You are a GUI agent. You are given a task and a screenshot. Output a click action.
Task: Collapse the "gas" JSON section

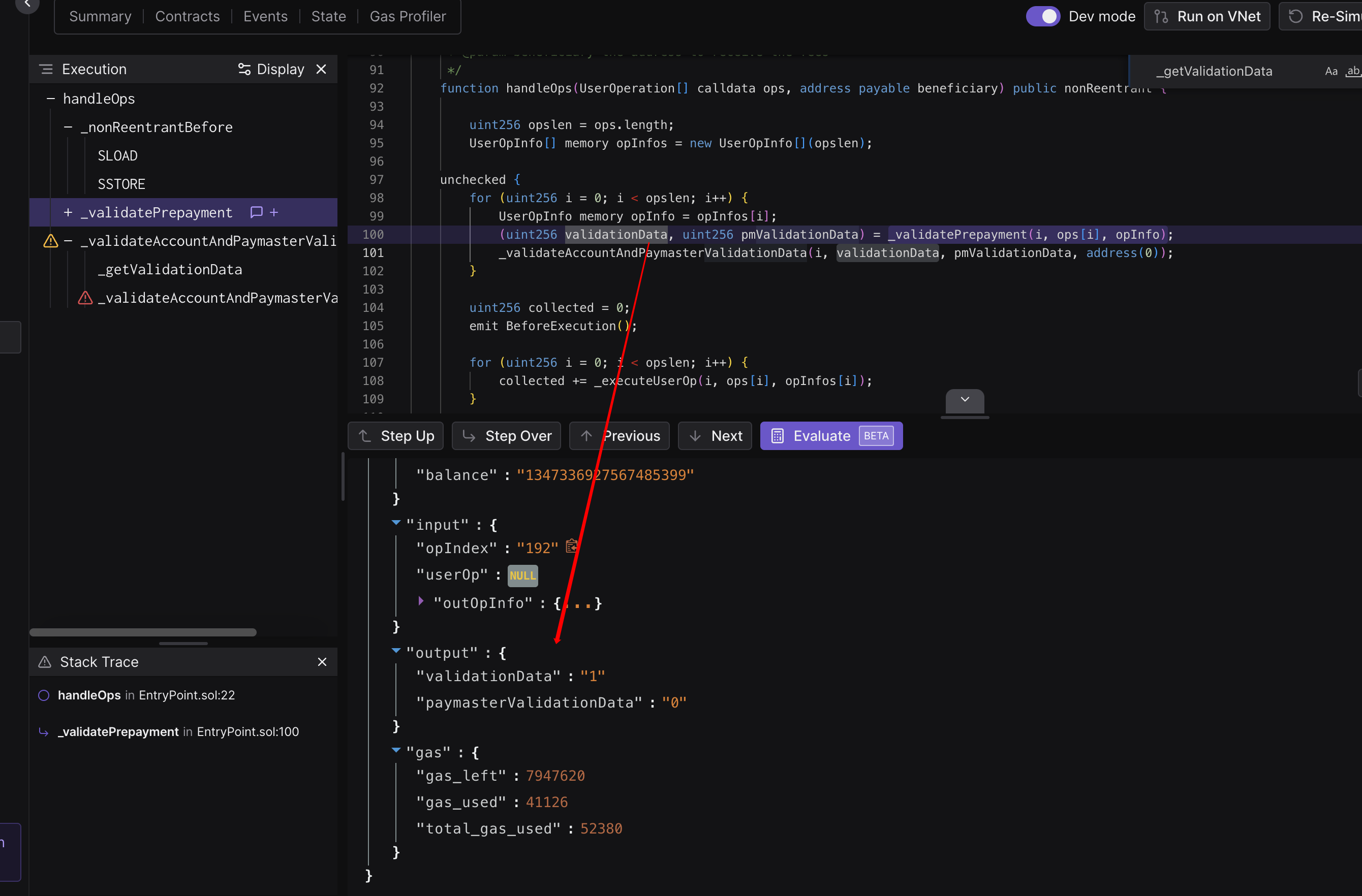396,750
